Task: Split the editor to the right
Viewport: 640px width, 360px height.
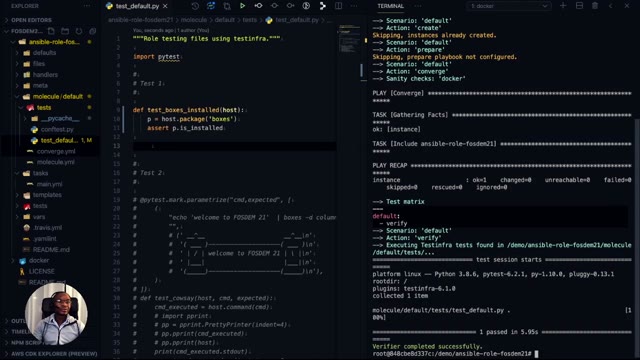Action: tap(338, 6)
